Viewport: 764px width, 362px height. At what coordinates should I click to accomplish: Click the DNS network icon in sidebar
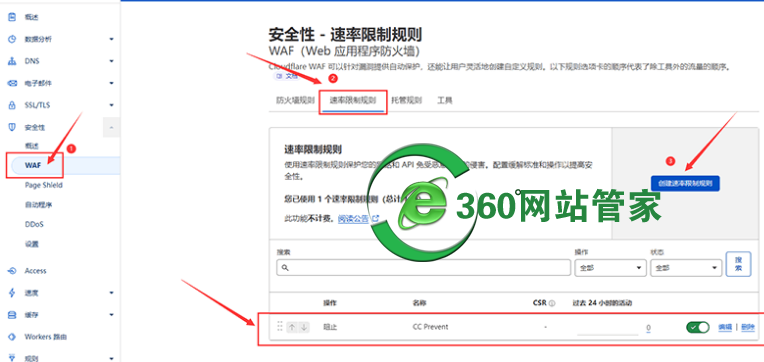tap(12, 61)
